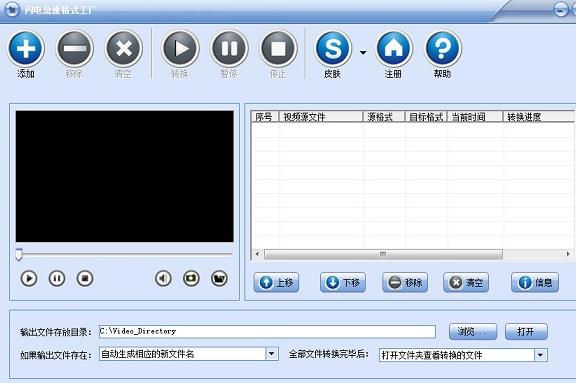Click the 源格式 column header

[x=384, y=117]
